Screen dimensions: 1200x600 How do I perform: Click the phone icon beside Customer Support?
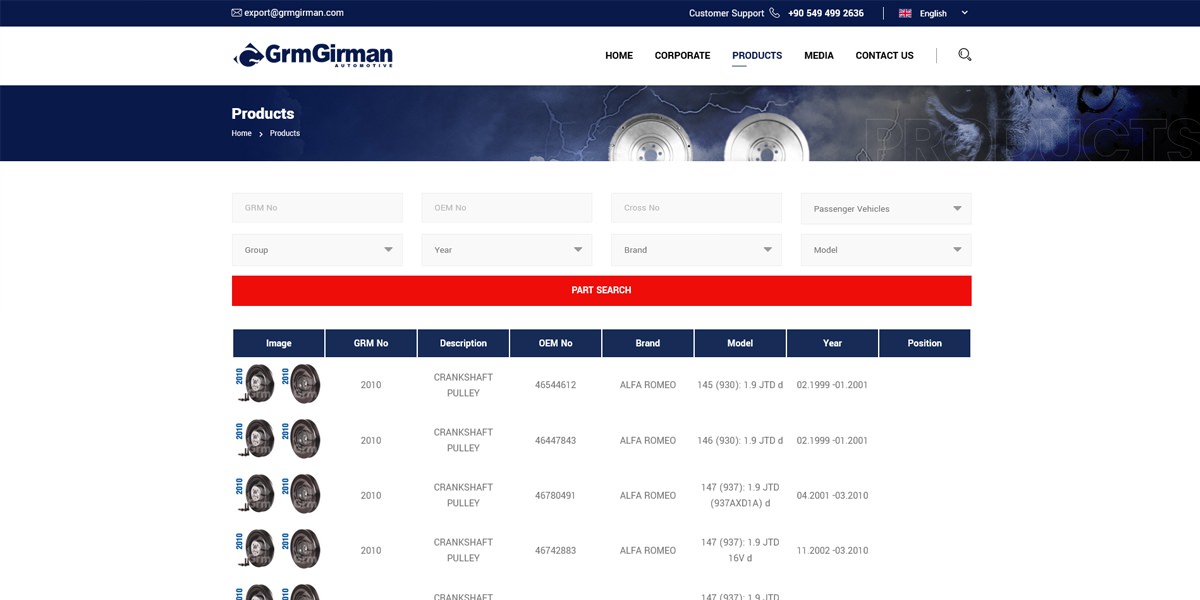775,13
